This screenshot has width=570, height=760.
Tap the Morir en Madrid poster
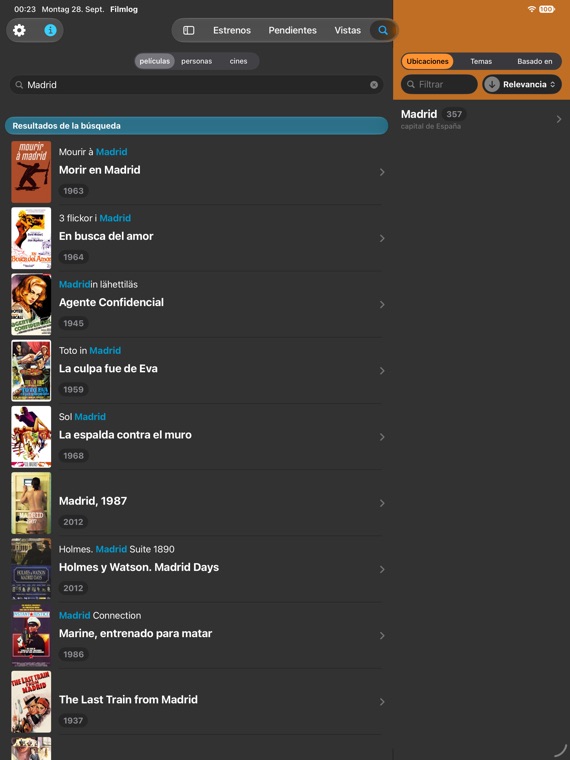31,172
